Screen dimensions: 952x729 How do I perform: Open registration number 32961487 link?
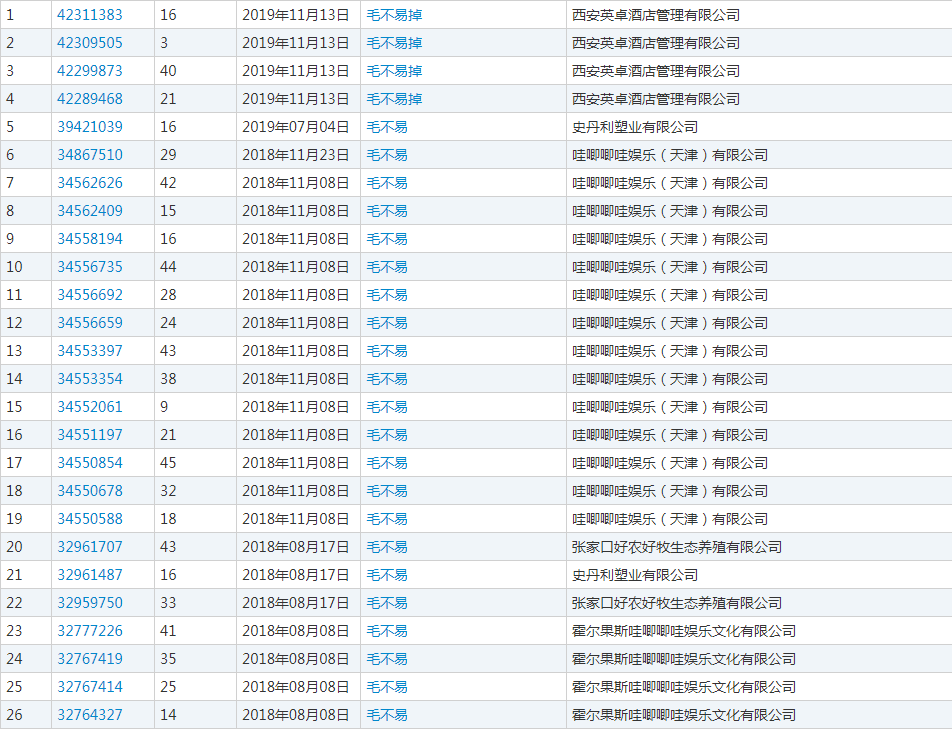click(90, 575)
